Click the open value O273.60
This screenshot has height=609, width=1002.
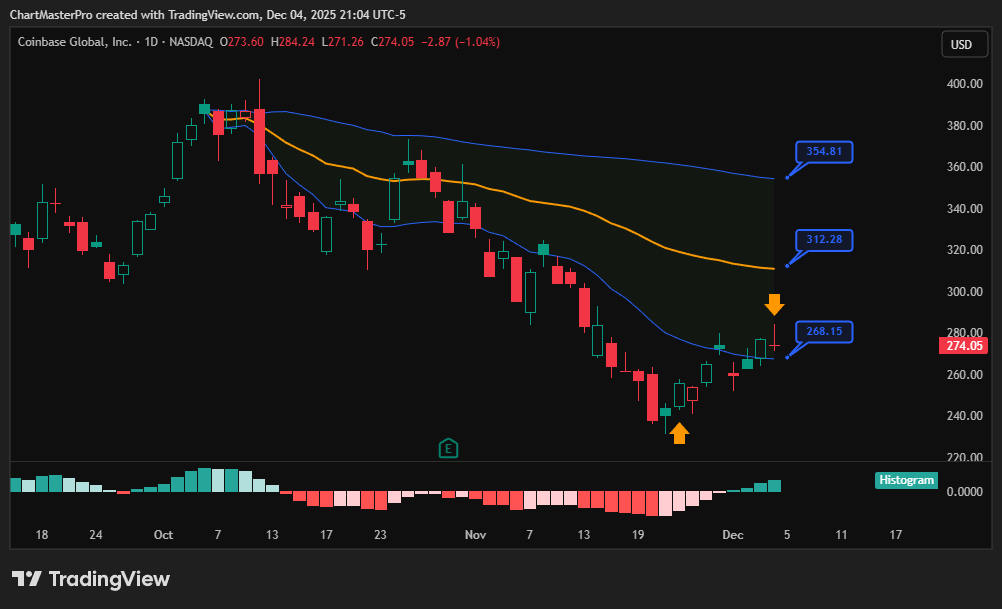pos(242,42)
